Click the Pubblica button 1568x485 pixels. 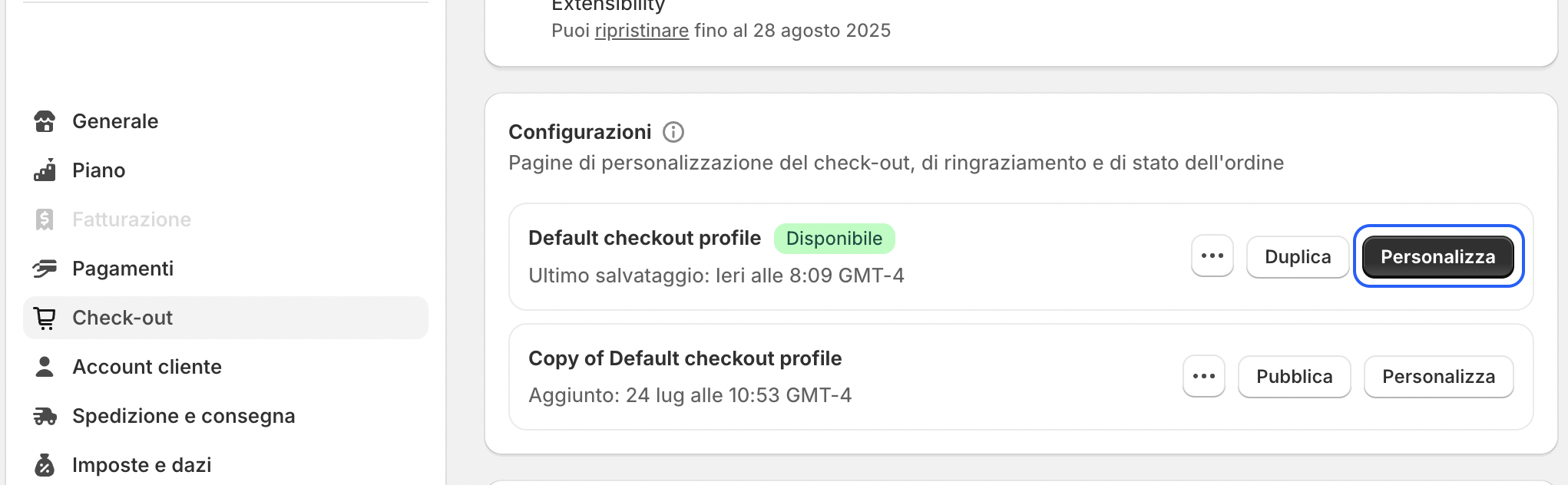click(x=1295, y=376)
